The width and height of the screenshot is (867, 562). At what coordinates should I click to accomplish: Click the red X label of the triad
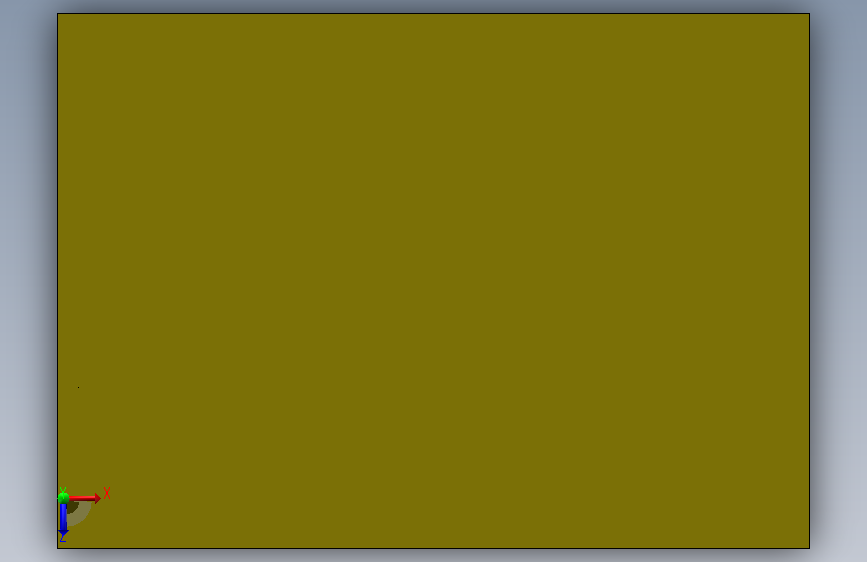[107, 493]
